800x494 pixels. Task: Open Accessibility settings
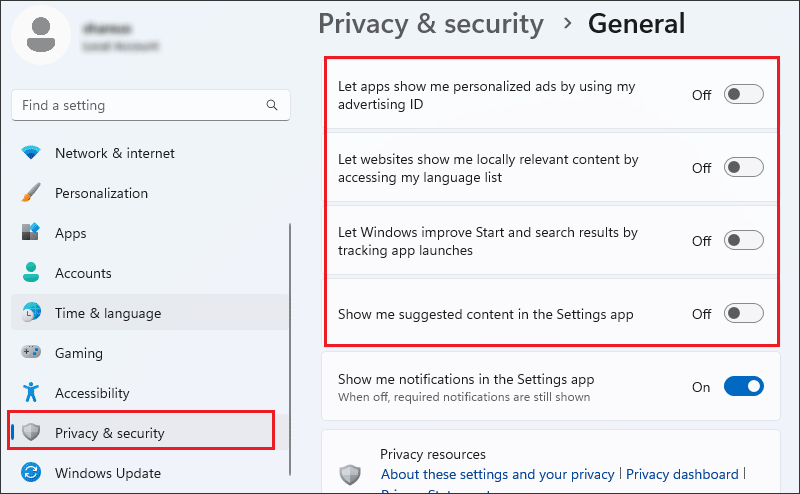[x=150, y=392]
